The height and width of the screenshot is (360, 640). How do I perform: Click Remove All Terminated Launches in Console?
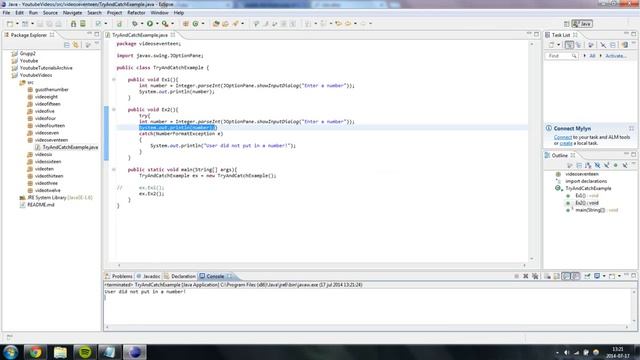535,276
